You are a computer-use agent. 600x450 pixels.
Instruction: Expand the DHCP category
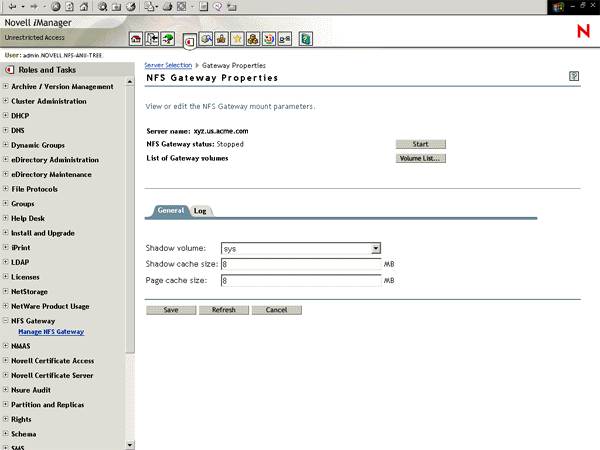pos(5,115)
